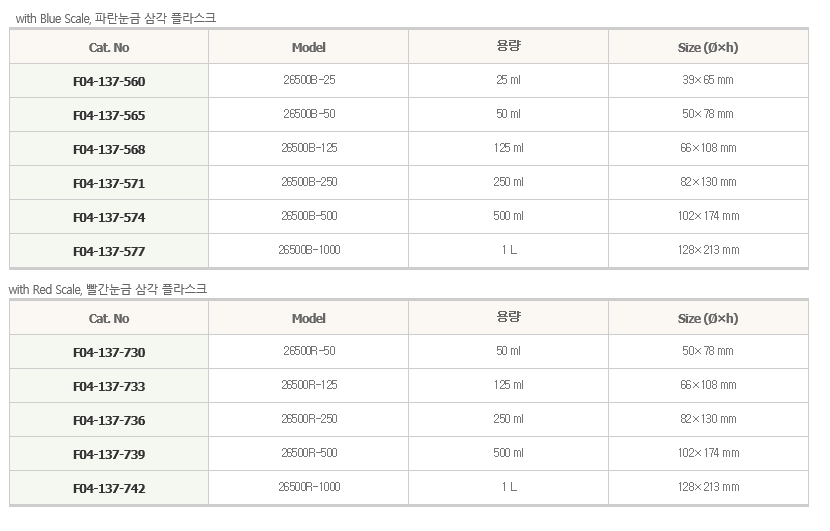Select the 128×213 mm size in Blue Scale table

(x=708, y=250)
